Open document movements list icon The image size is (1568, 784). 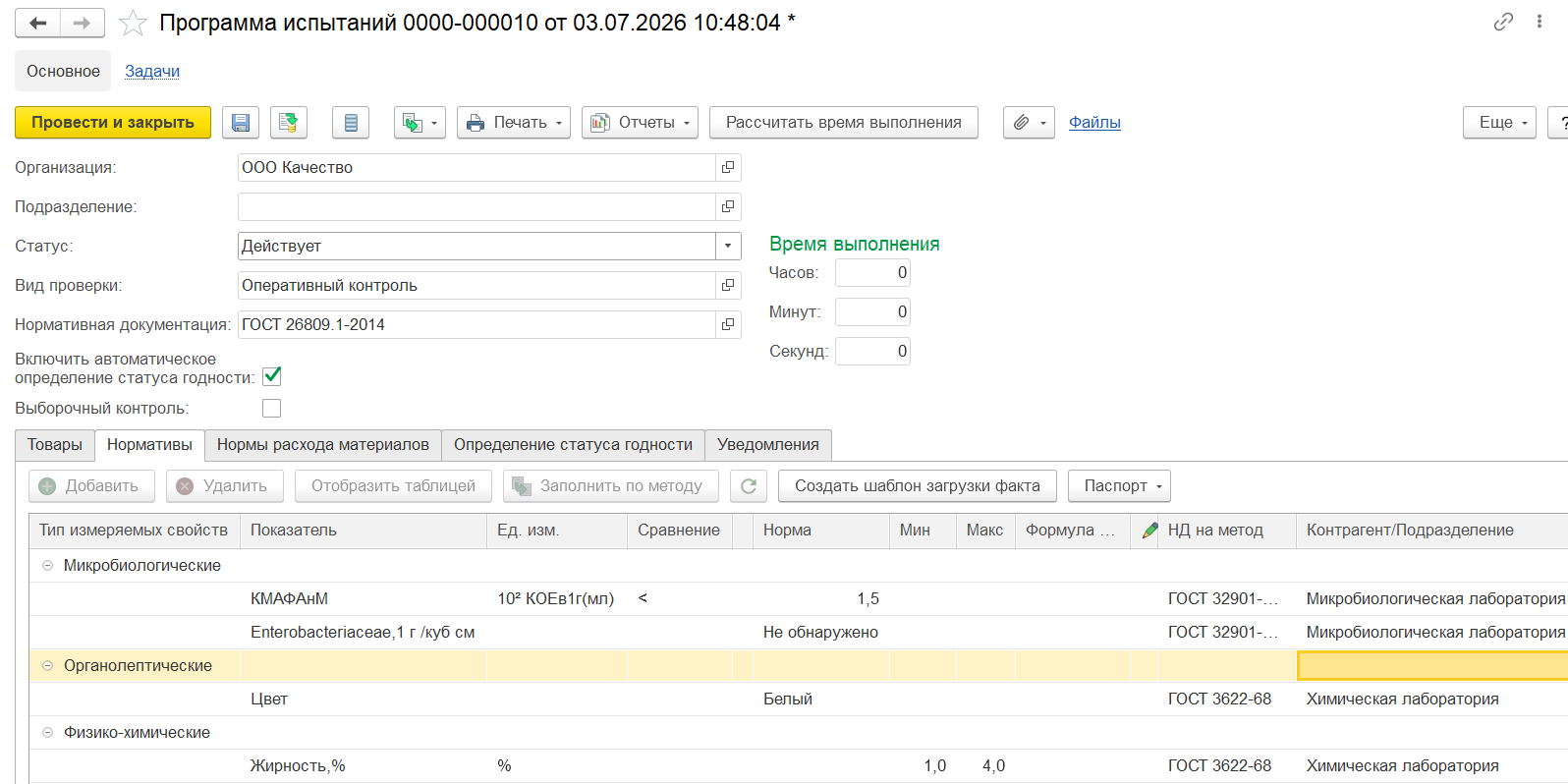pos(351,123)
